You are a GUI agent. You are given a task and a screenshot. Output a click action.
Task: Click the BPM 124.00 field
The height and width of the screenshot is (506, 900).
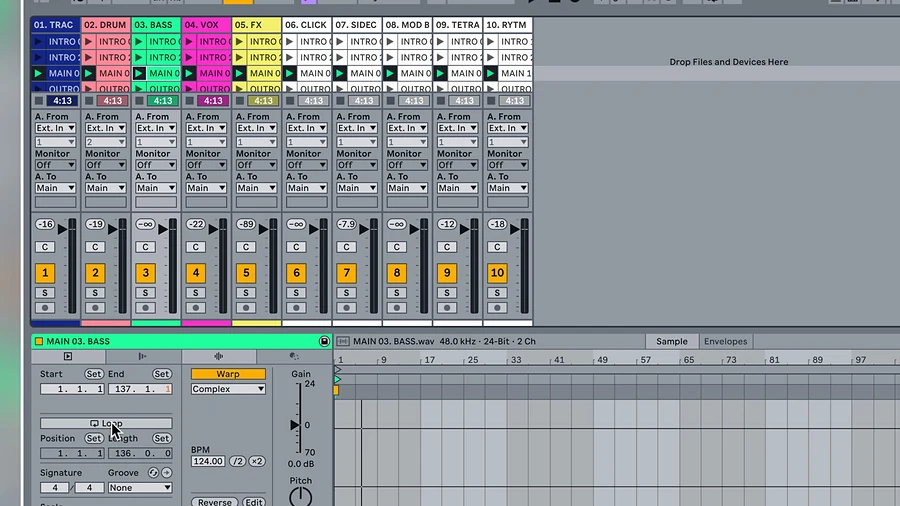tap(208, 461)
